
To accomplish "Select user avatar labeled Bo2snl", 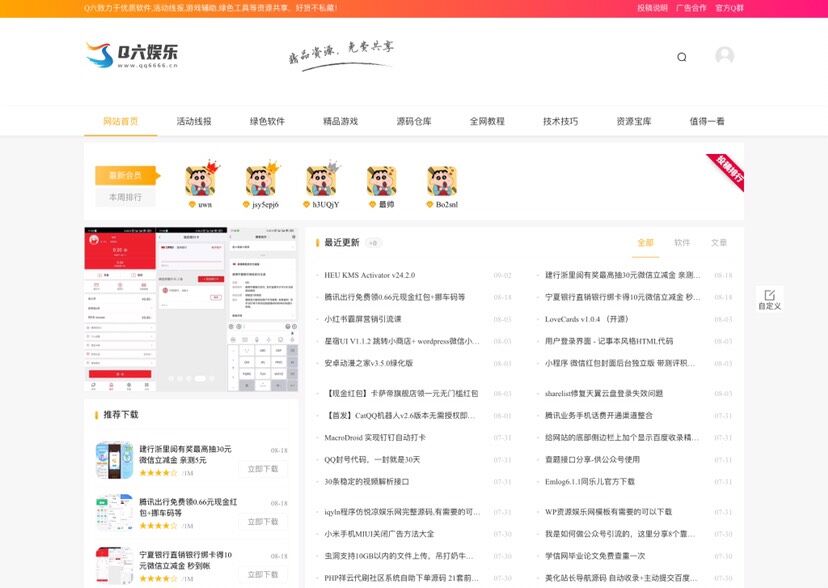I will click(443, 181).
